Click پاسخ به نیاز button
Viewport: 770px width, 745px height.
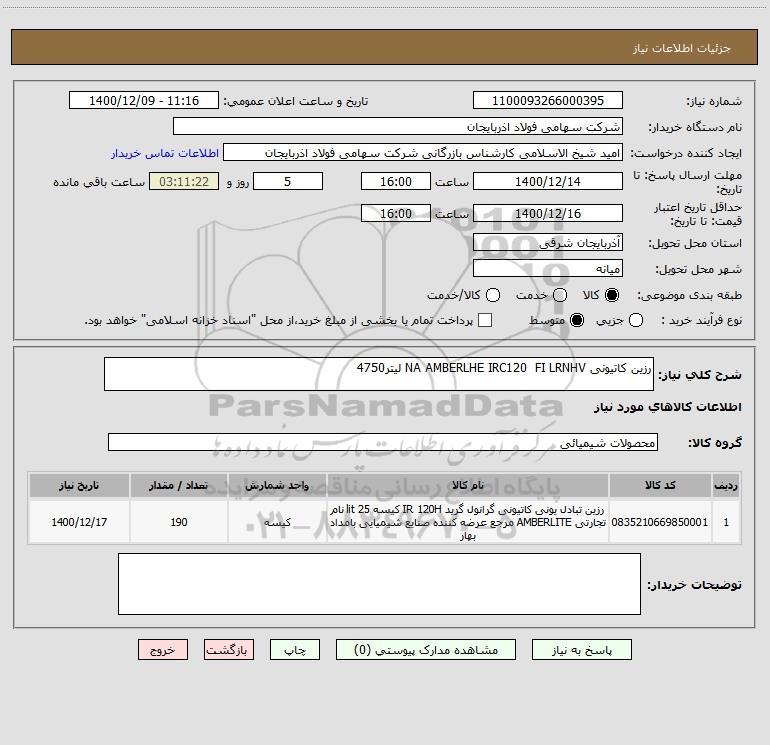(x=581, y=650)
